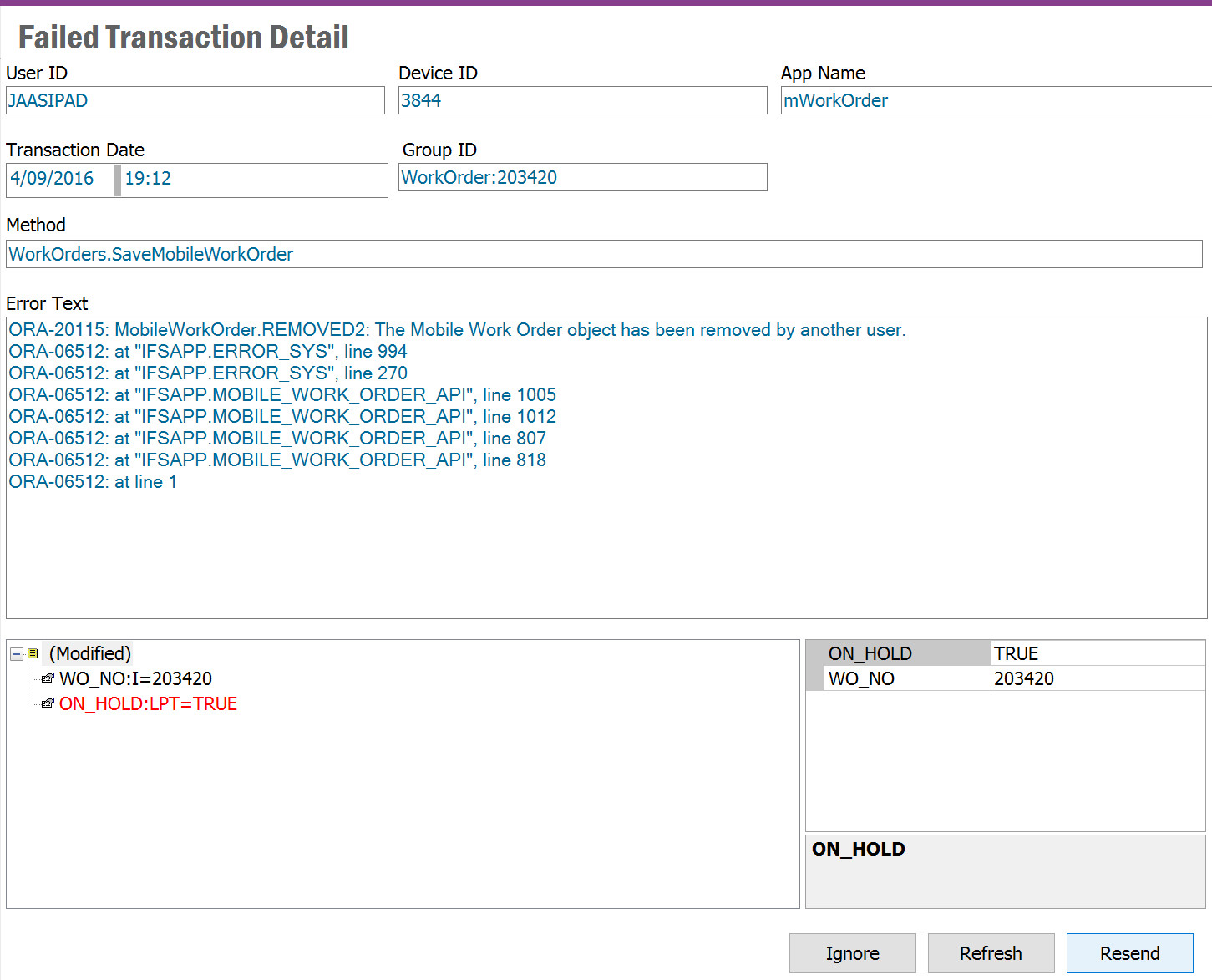This screenshot has height=980, width=1212.
Task: Click the User ID field containing JAASIPAD
Action: coord(195,101)
